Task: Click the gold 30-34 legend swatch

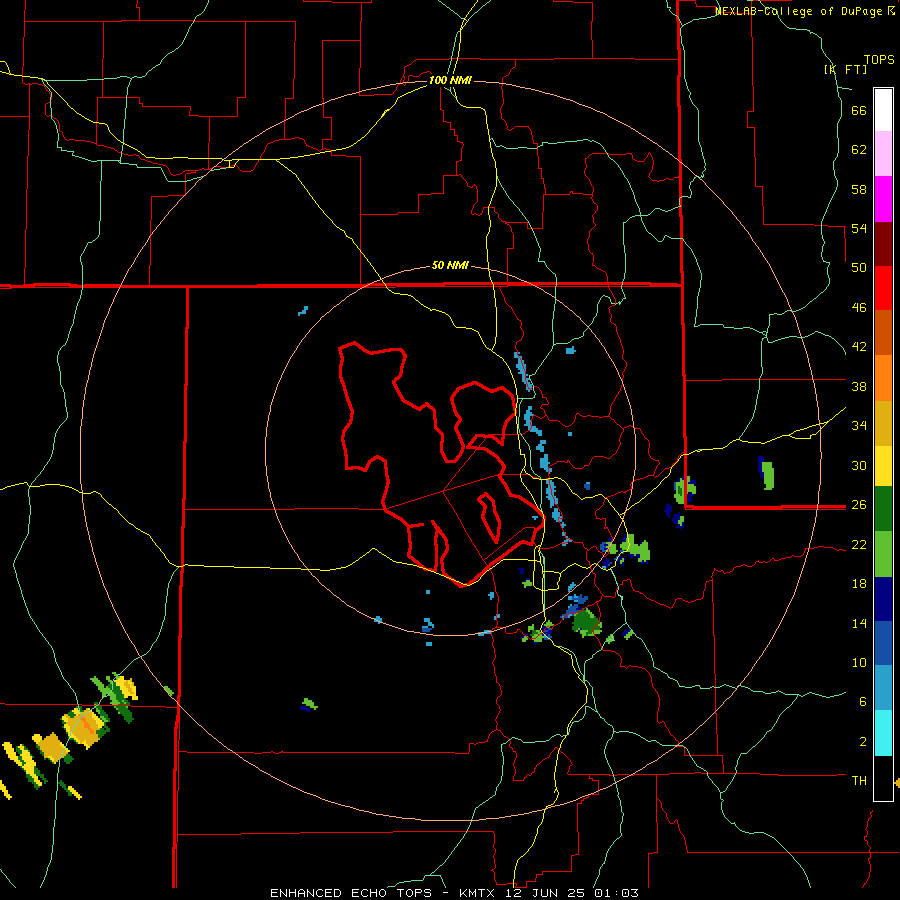Action: point(883,423)
